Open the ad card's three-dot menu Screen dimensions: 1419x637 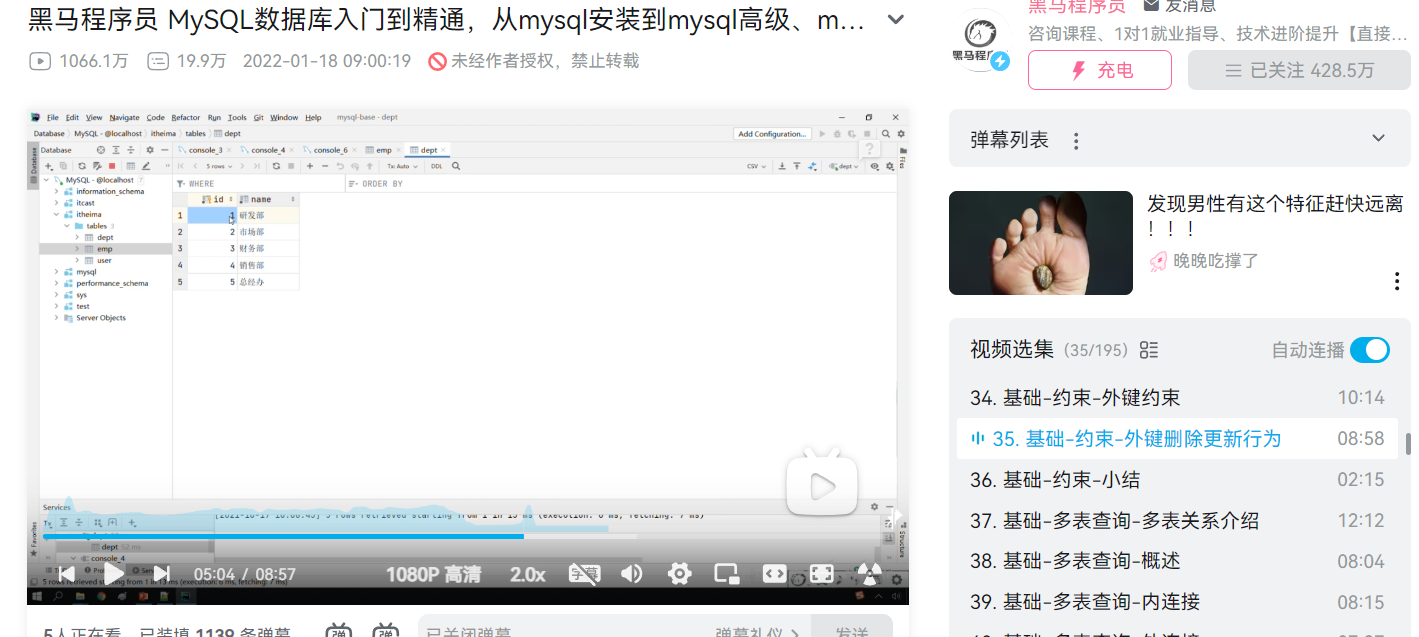coord(1397,281)
